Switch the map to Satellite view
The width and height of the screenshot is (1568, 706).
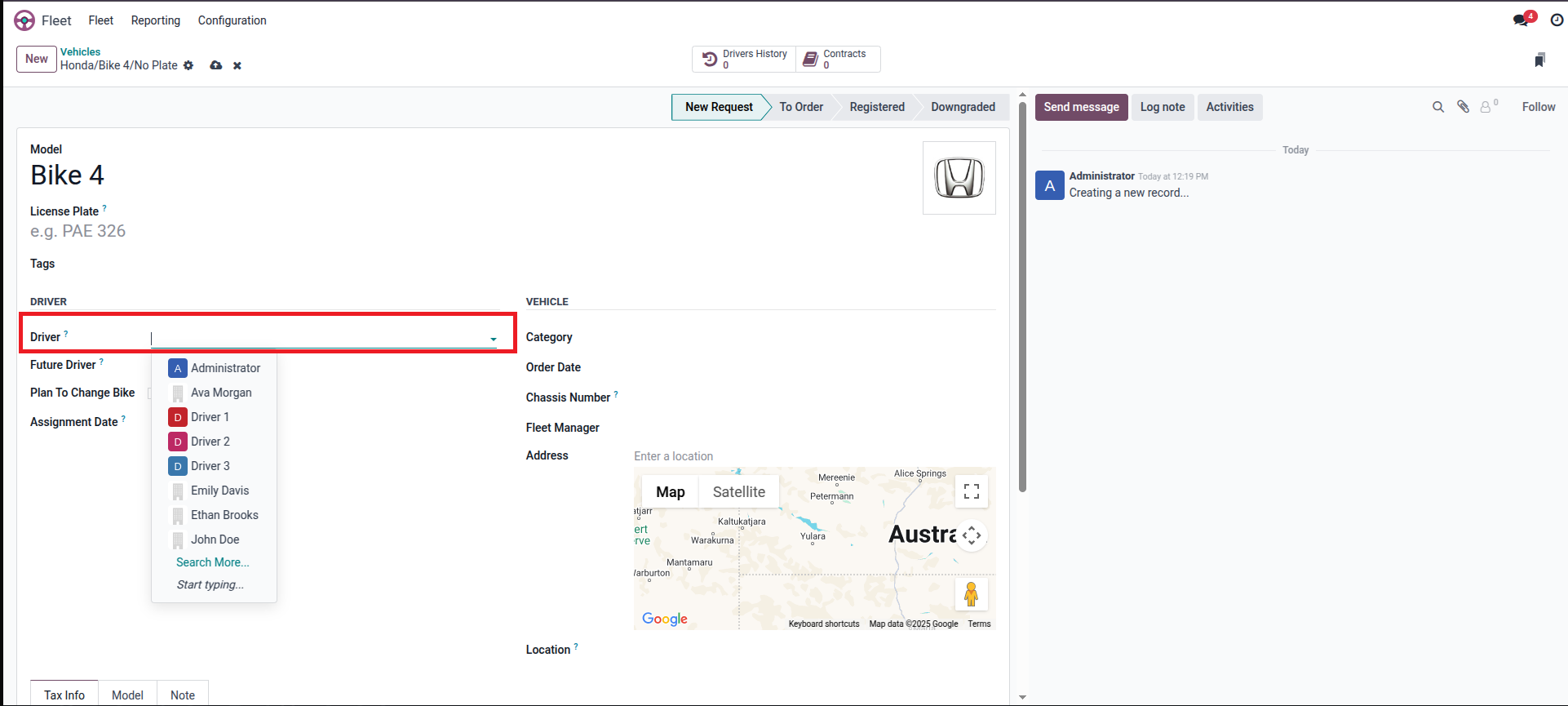(x=739, y=491)
